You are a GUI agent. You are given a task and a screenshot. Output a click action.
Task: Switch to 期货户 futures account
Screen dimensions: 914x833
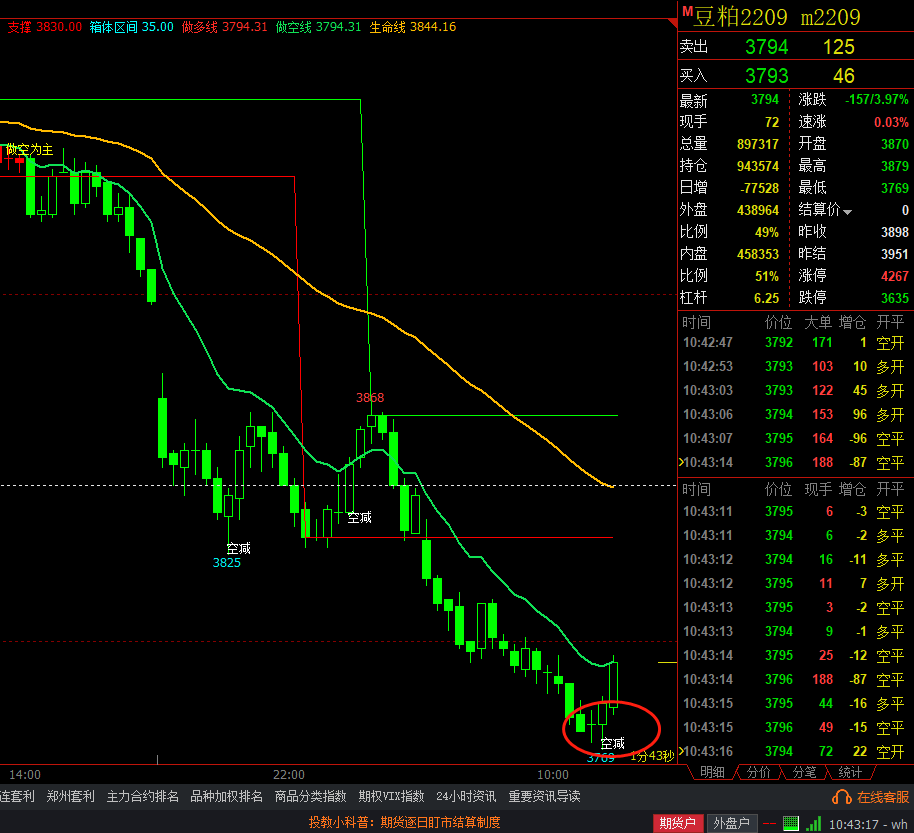(x=677, y=823)
